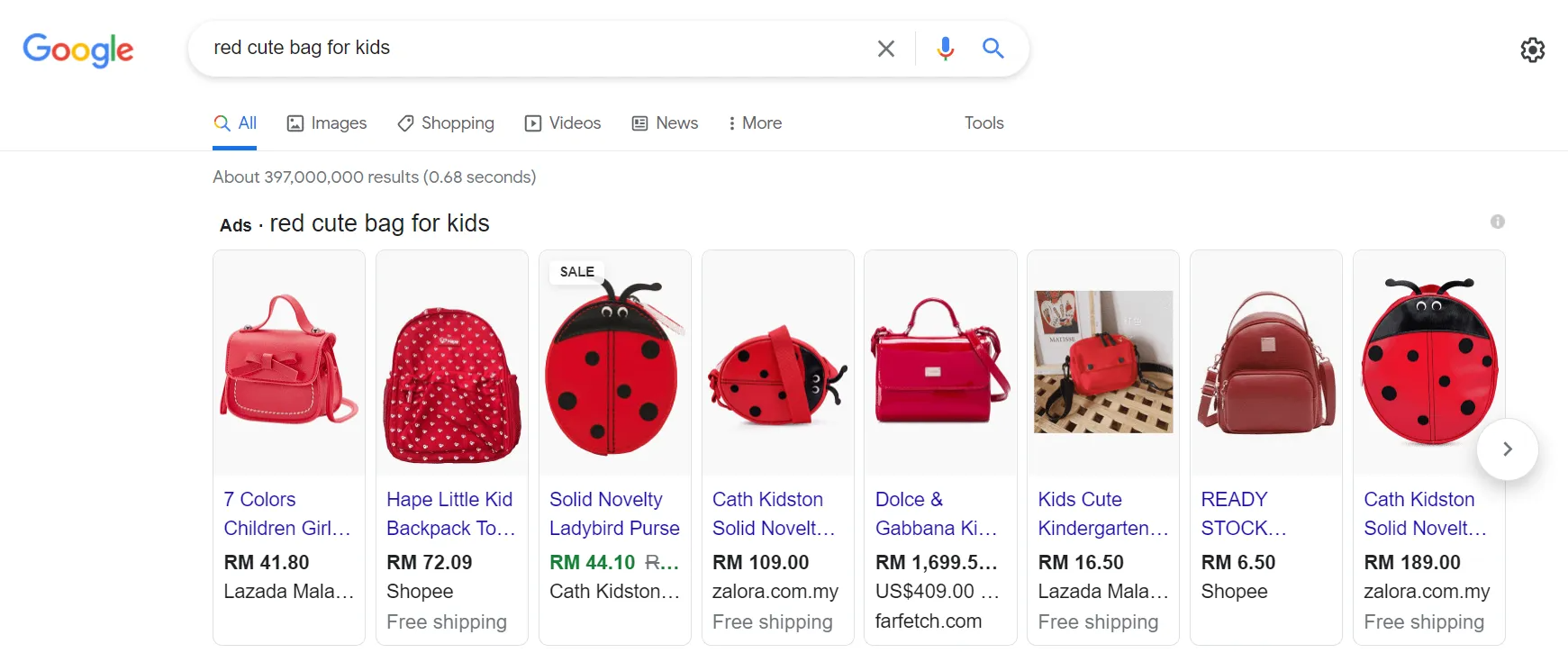Open the More dropdown

755,123
